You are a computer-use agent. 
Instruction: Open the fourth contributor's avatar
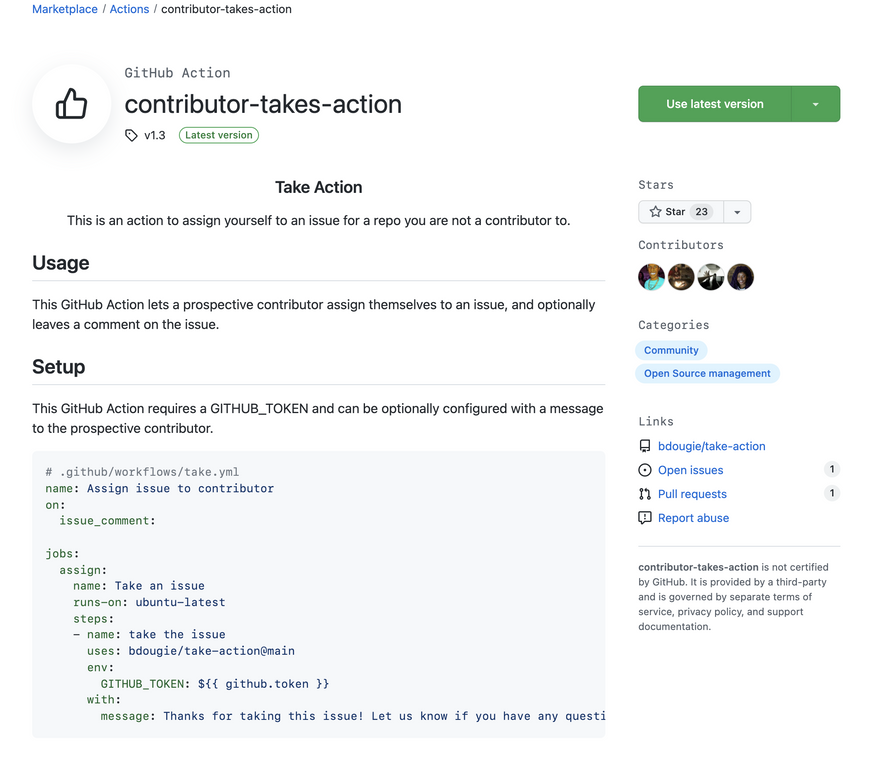pyautogui.click(x=740, y=277)
